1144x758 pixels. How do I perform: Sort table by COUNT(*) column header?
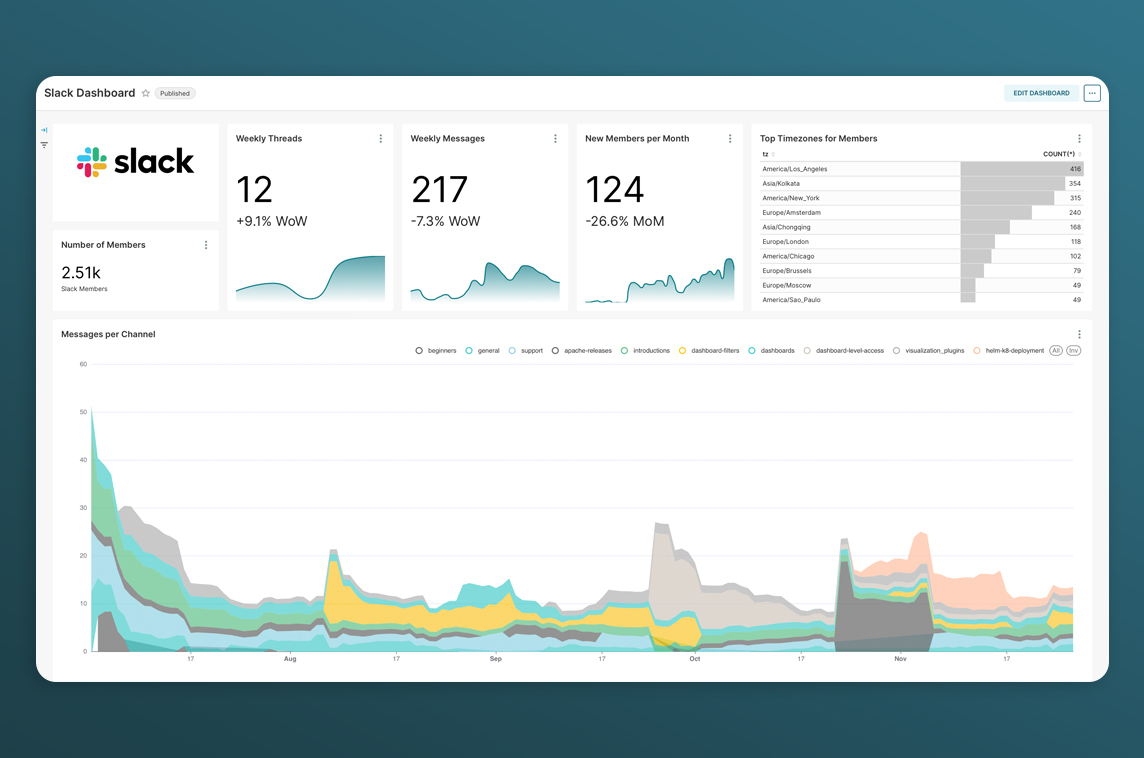coord(1058,154)
